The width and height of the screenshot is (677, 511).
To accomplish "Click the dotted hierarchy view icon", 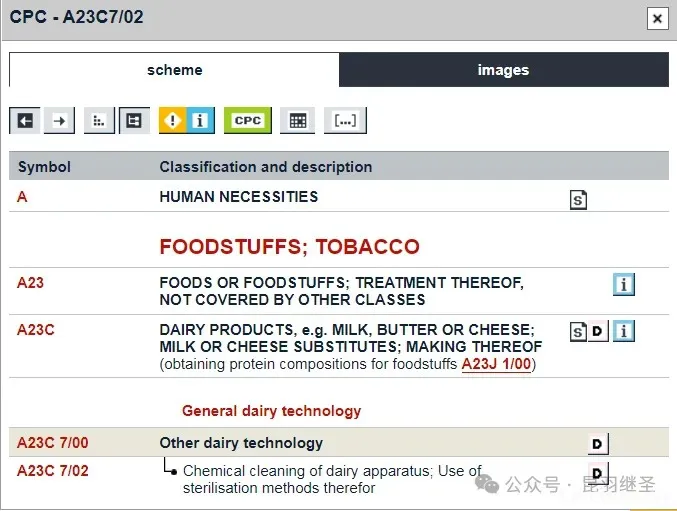I will click(99, 121).
